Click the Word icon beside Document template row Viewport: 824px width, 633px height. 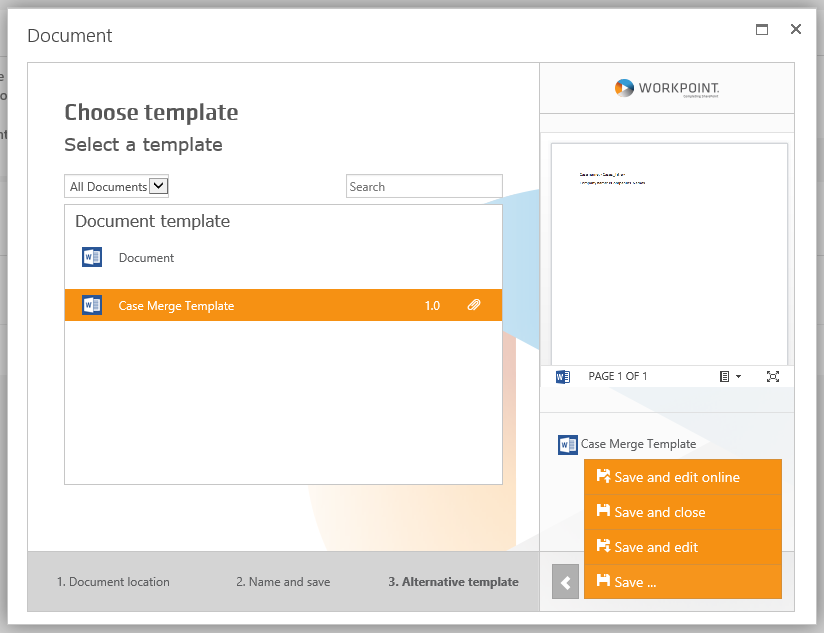click(92, 257)
